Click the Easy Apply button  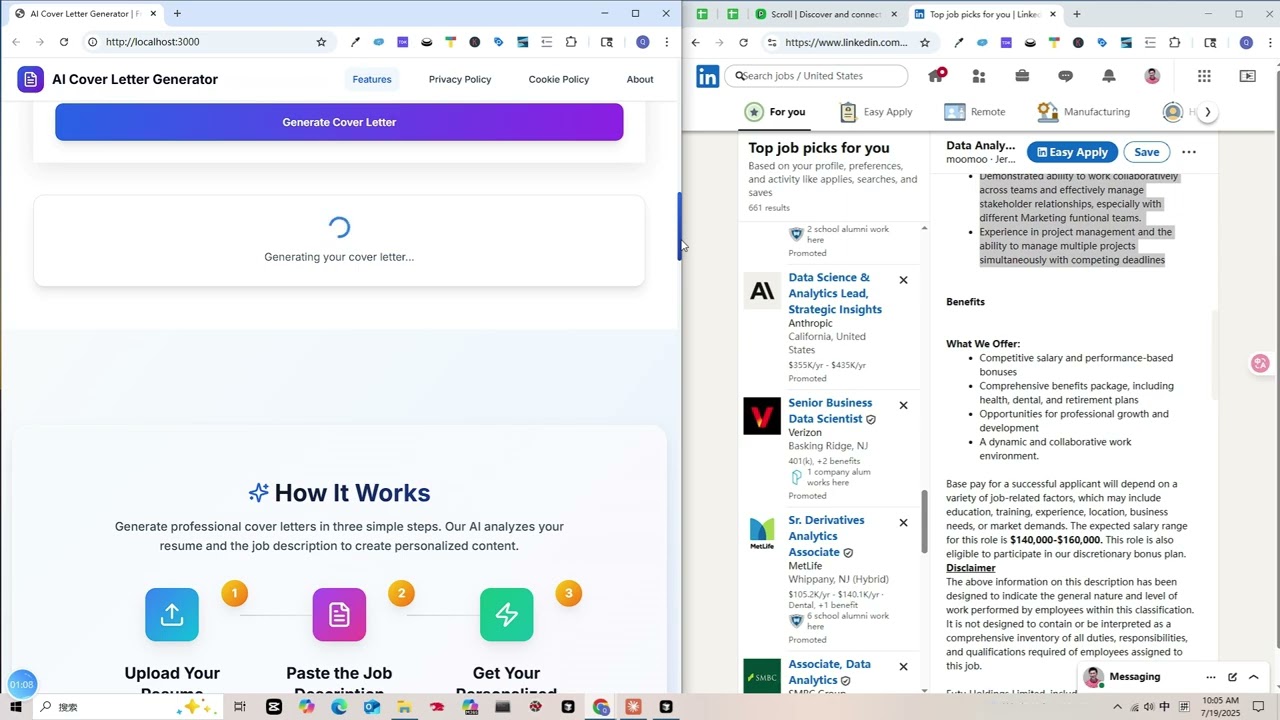click(1072, 152)
